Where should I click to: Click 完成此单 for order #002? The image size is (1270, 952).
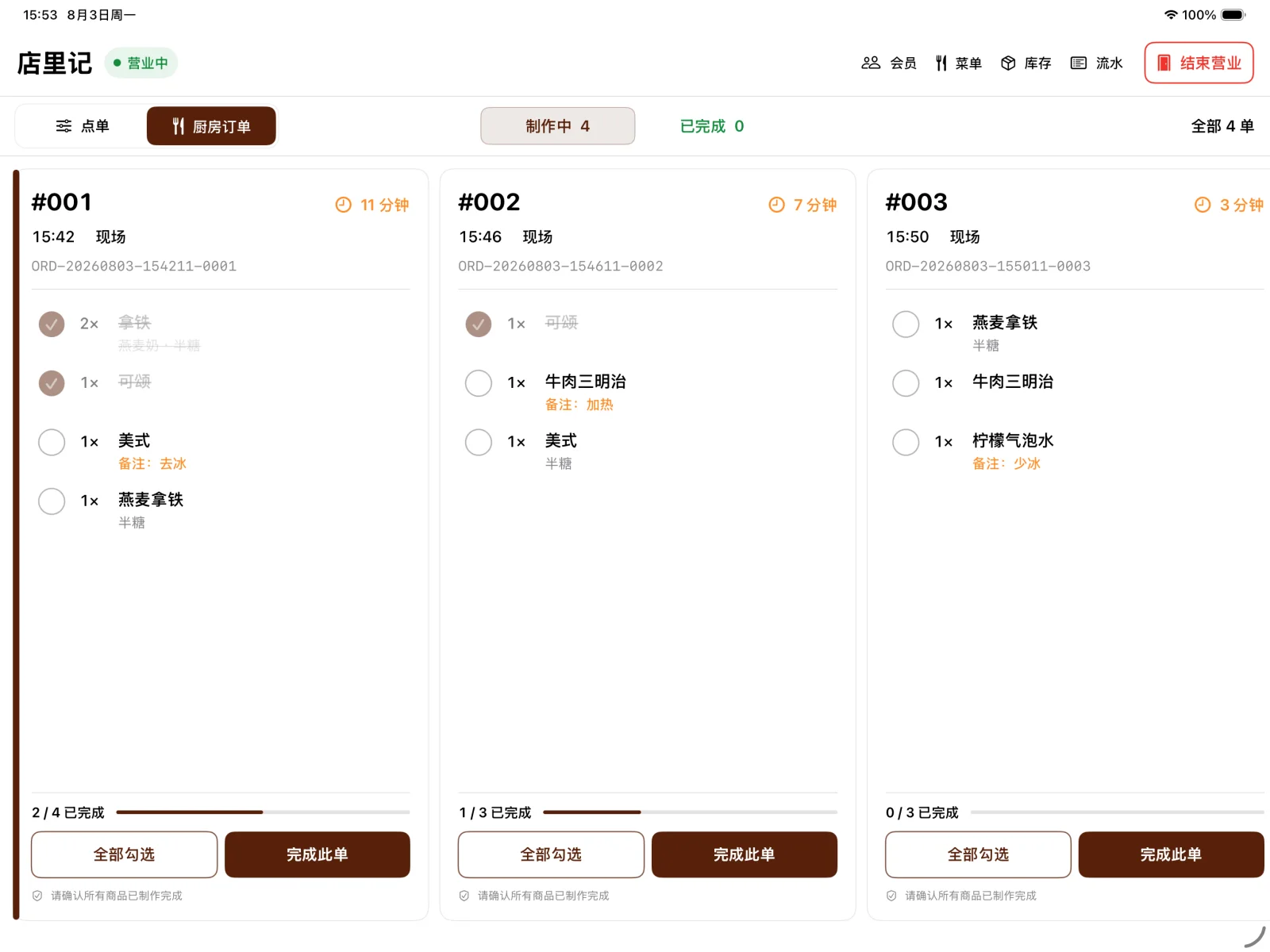coord(745,854)
